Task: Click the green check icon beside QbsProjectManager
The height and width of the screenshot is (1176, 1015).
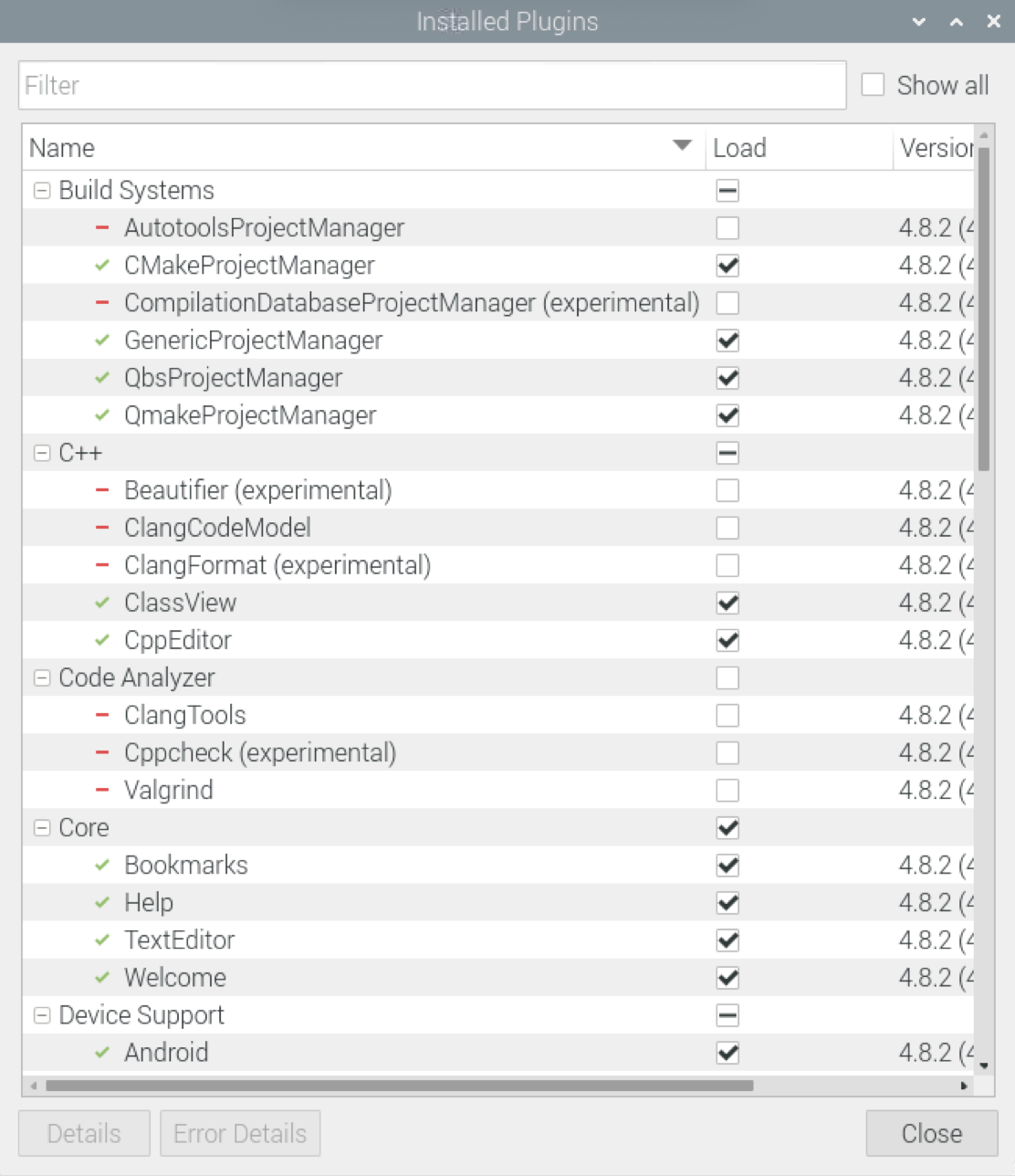Action: [102, 378]
